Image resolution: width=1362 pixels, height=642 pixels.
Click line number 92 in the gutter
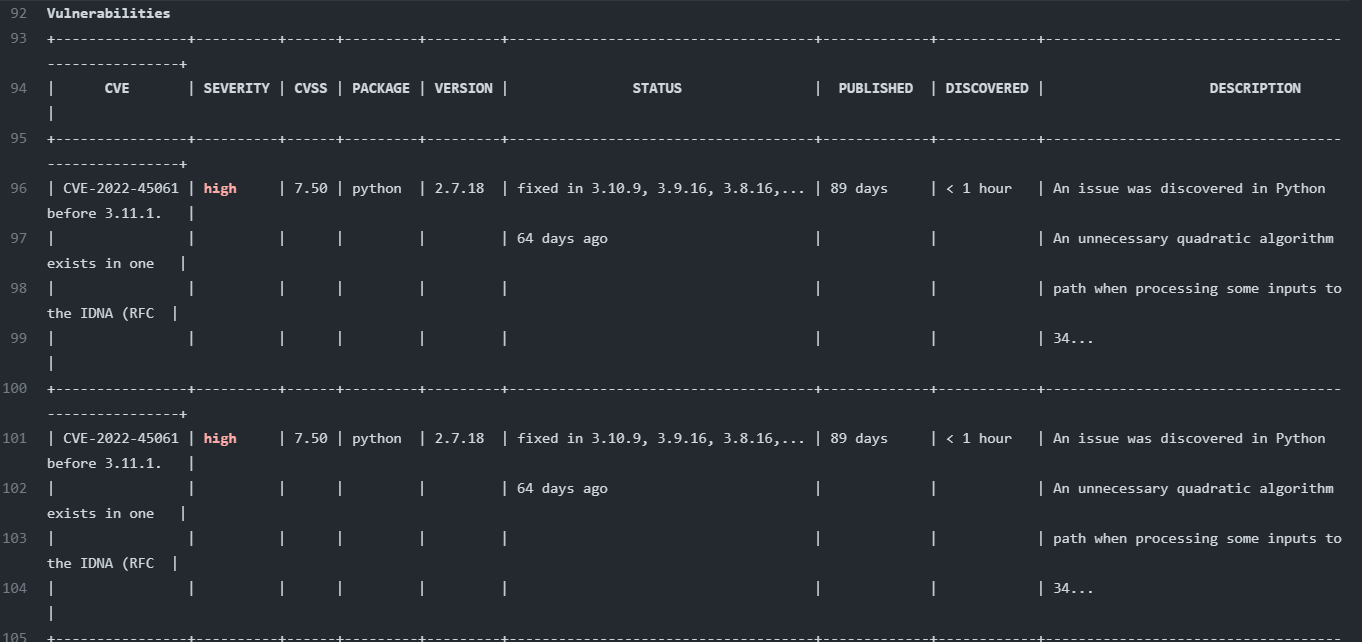(x=17, y=13)
